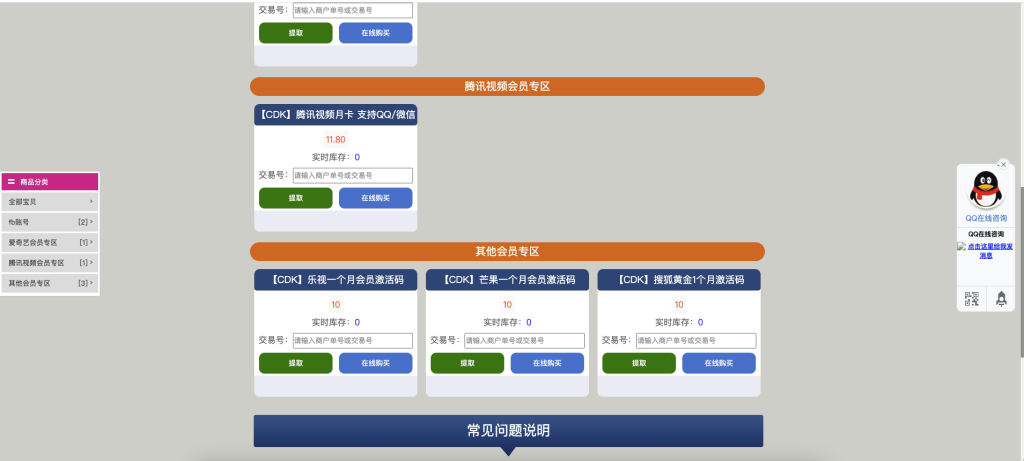
Task: Close the QQ consultation widget
Action: [1003, 165]
